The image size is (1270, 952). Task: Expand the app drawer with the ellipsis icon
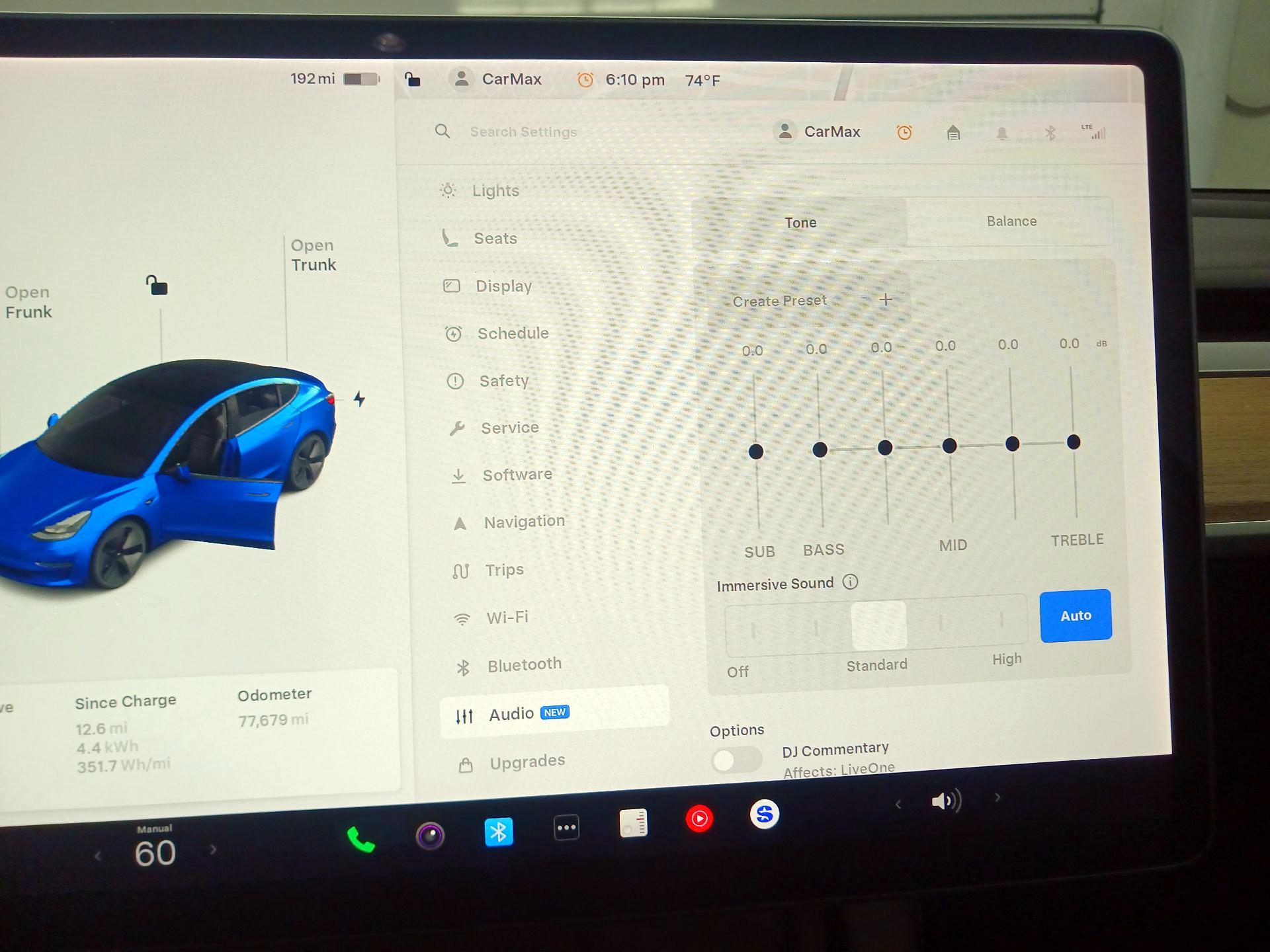[566, 826]
